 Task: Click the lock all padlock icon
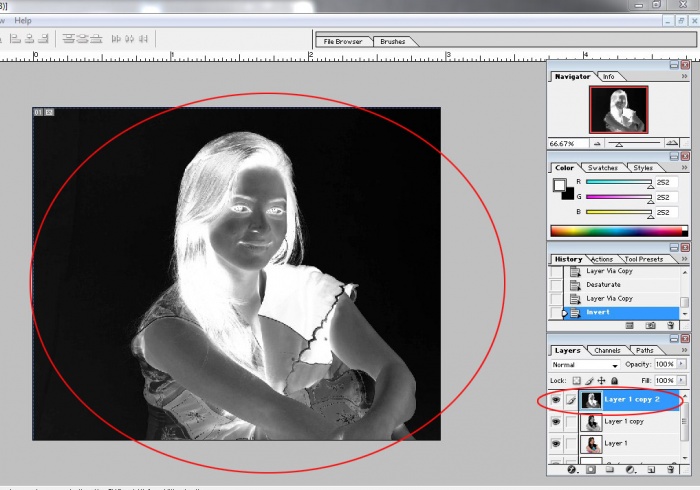(614, 381)
